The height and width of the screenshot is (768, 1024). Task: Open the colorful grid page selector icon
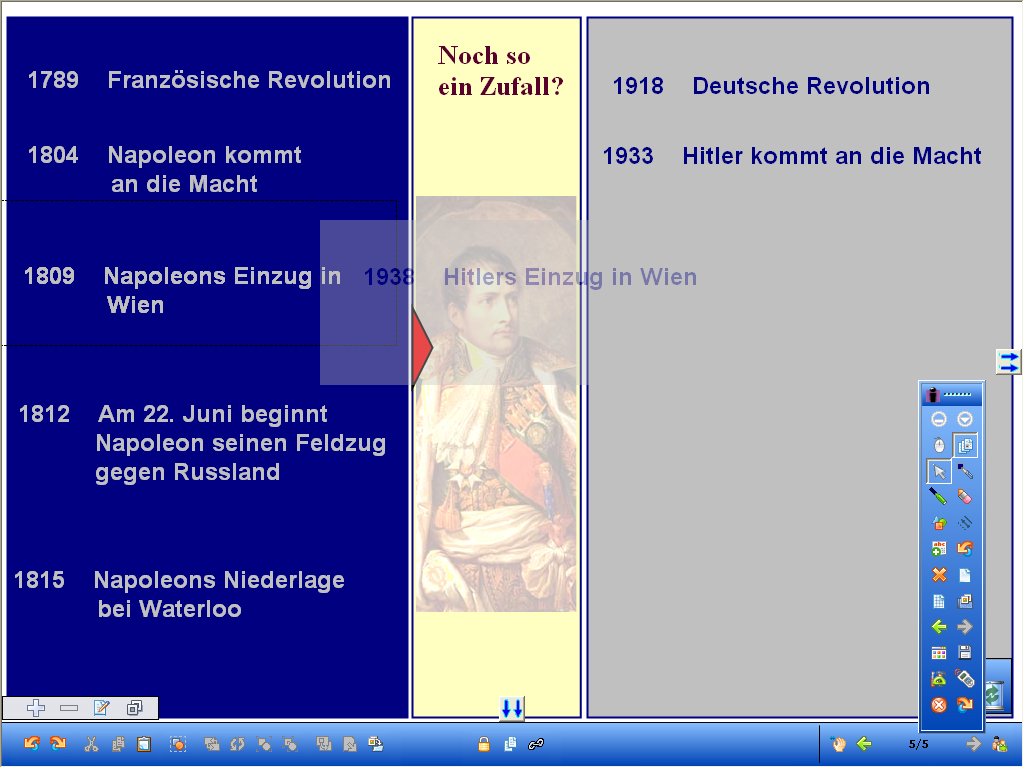(x=938, y=652)
